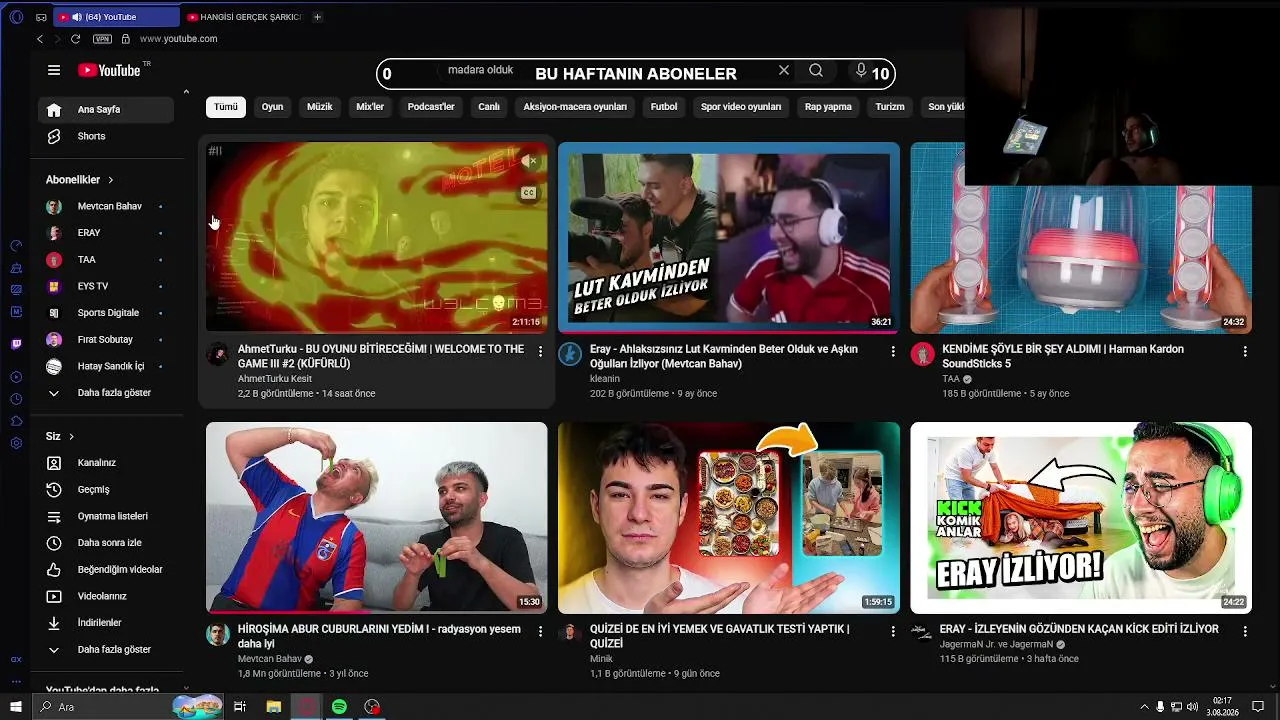The height and width of the screenshot is (720, 1280).
Task: Open the AhmetTurku Kesit channel link
Action: (x=275, y=379)
